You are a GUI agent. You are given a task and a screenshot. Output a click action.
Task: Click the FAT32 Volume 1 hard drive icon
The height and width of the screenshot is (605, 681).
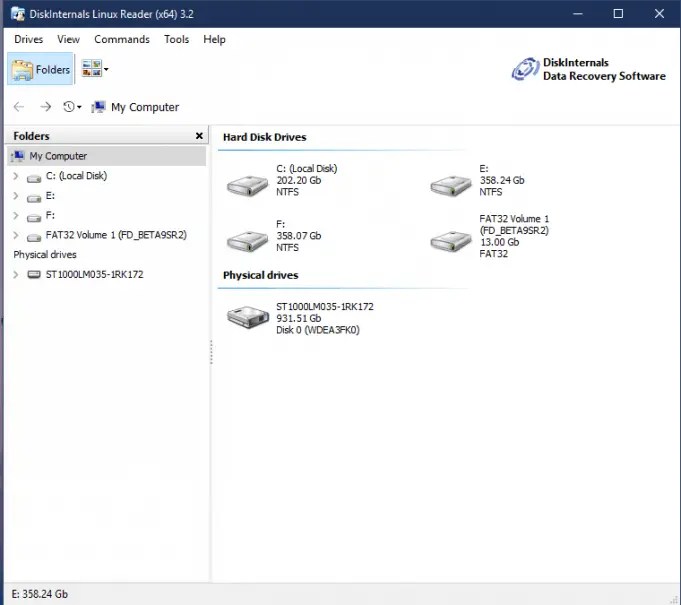(451, 240)
